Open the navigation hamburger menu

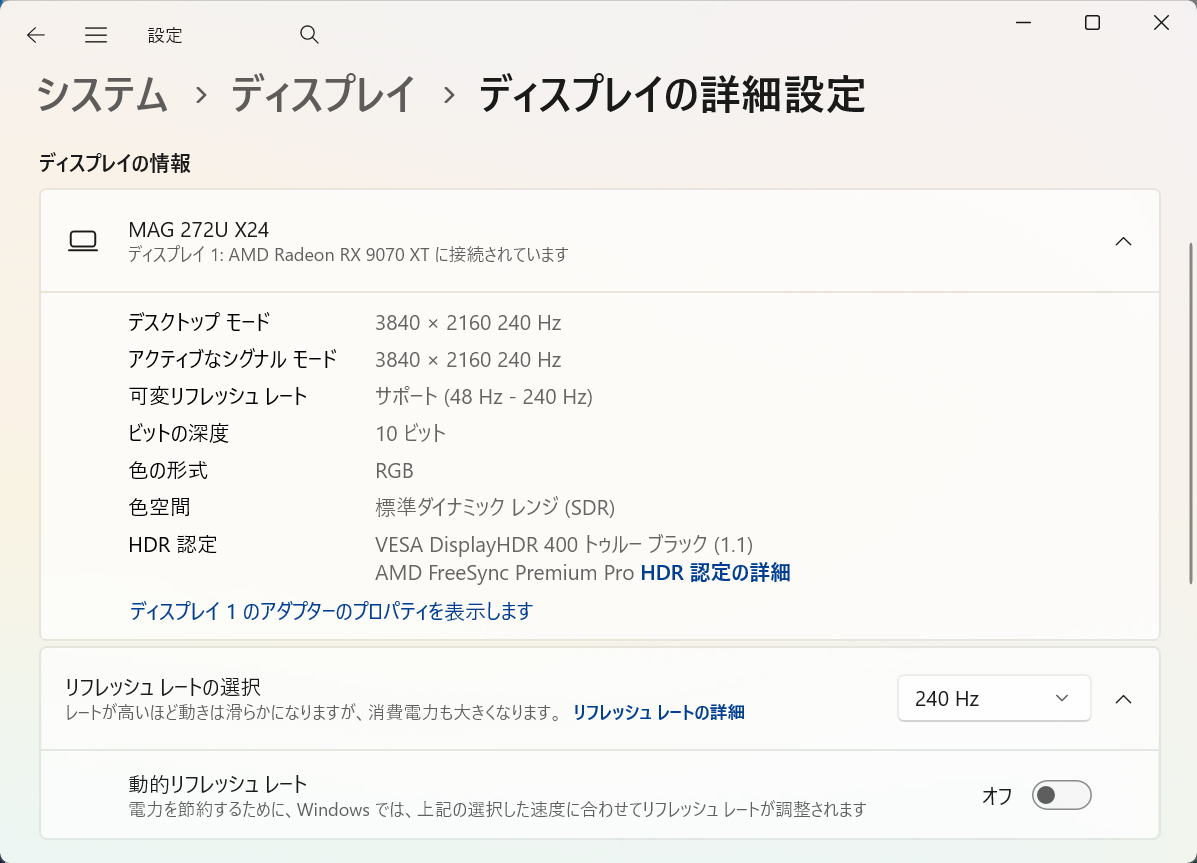tap(96, 34)
